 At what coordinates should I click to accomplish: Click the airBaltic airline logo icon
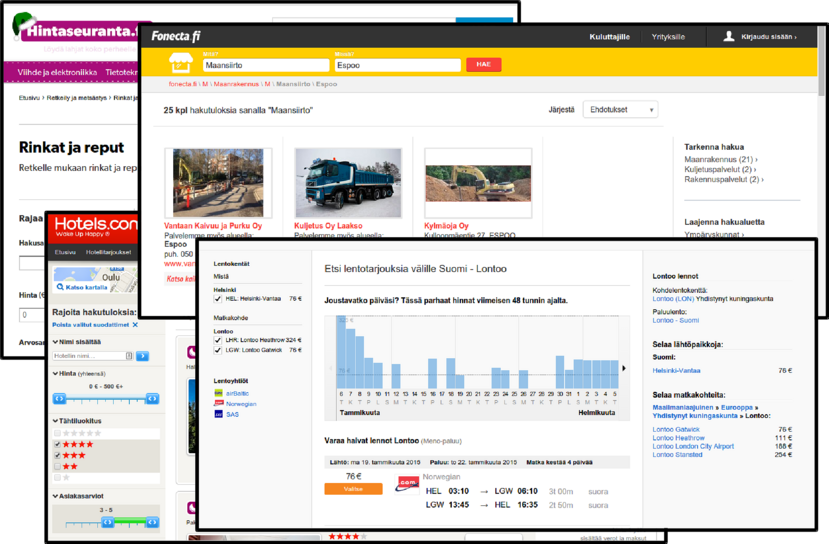218,393
